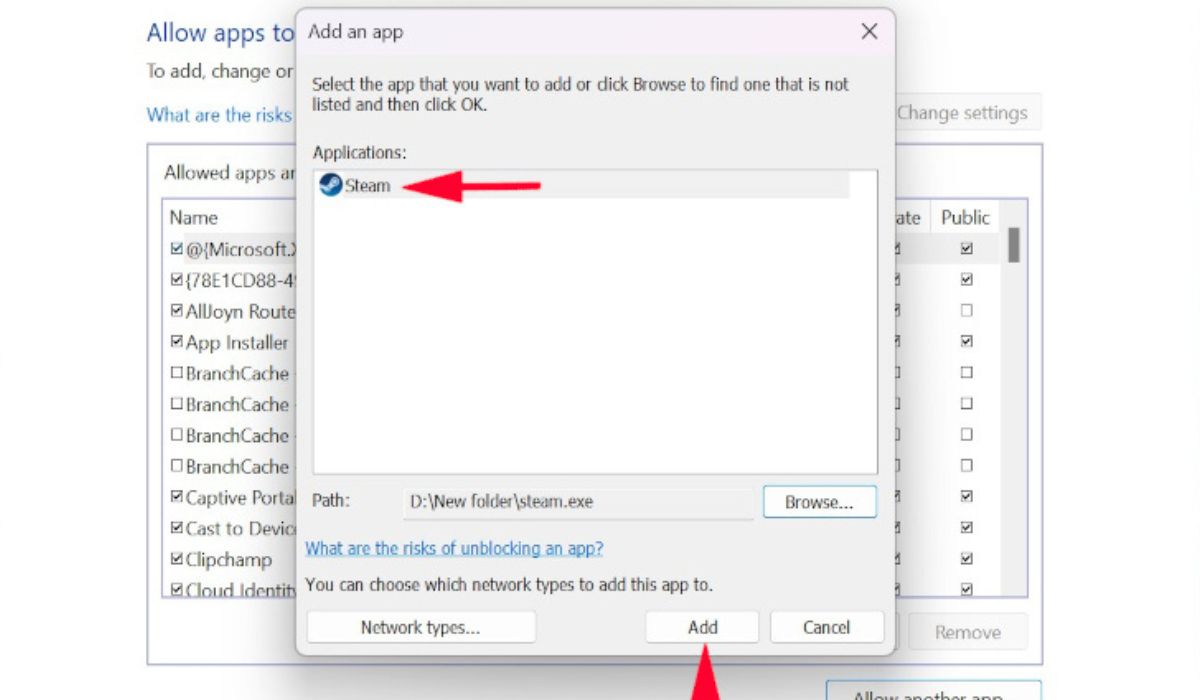Enable Public checkbox for the AllJoyn Router row

coord(966,311)
